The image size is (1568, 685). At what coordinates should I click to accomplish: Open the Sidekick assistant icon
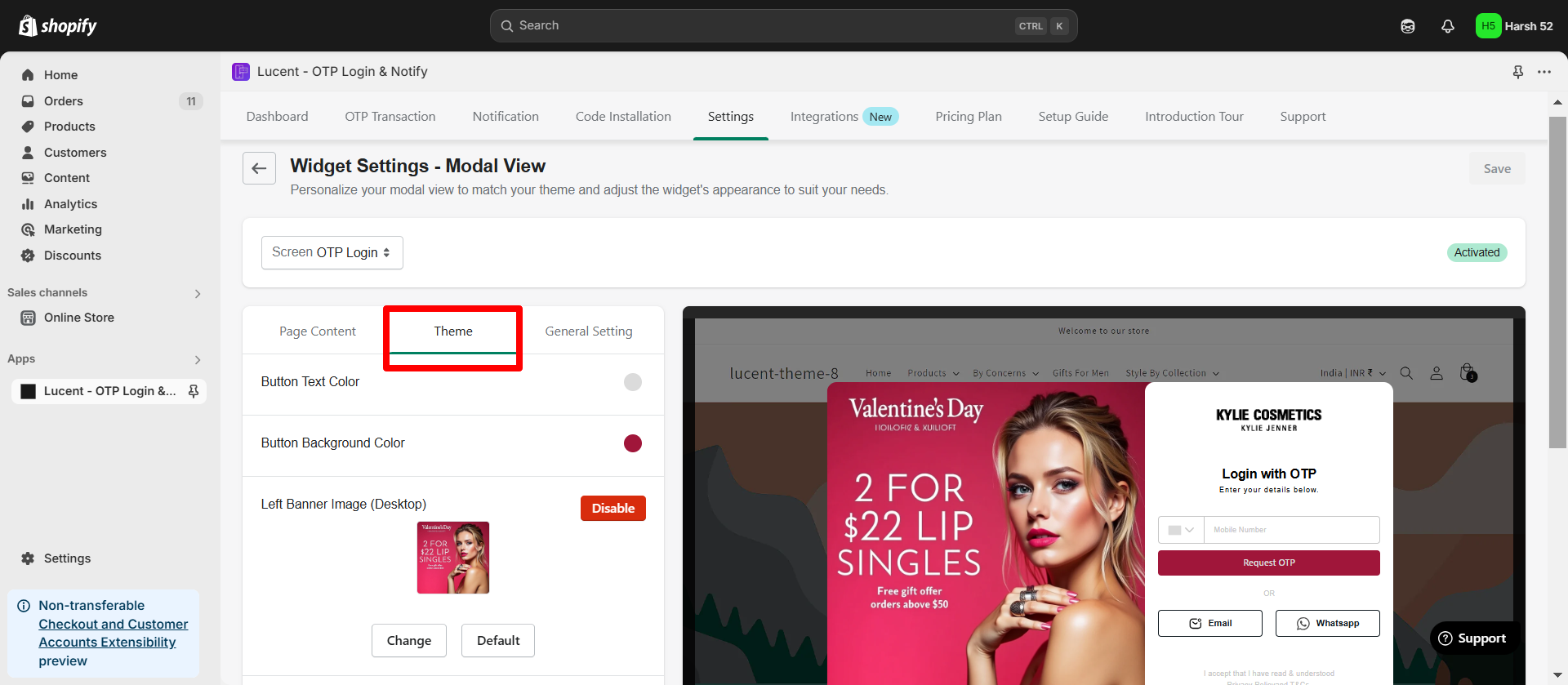tap(1408, 26)
